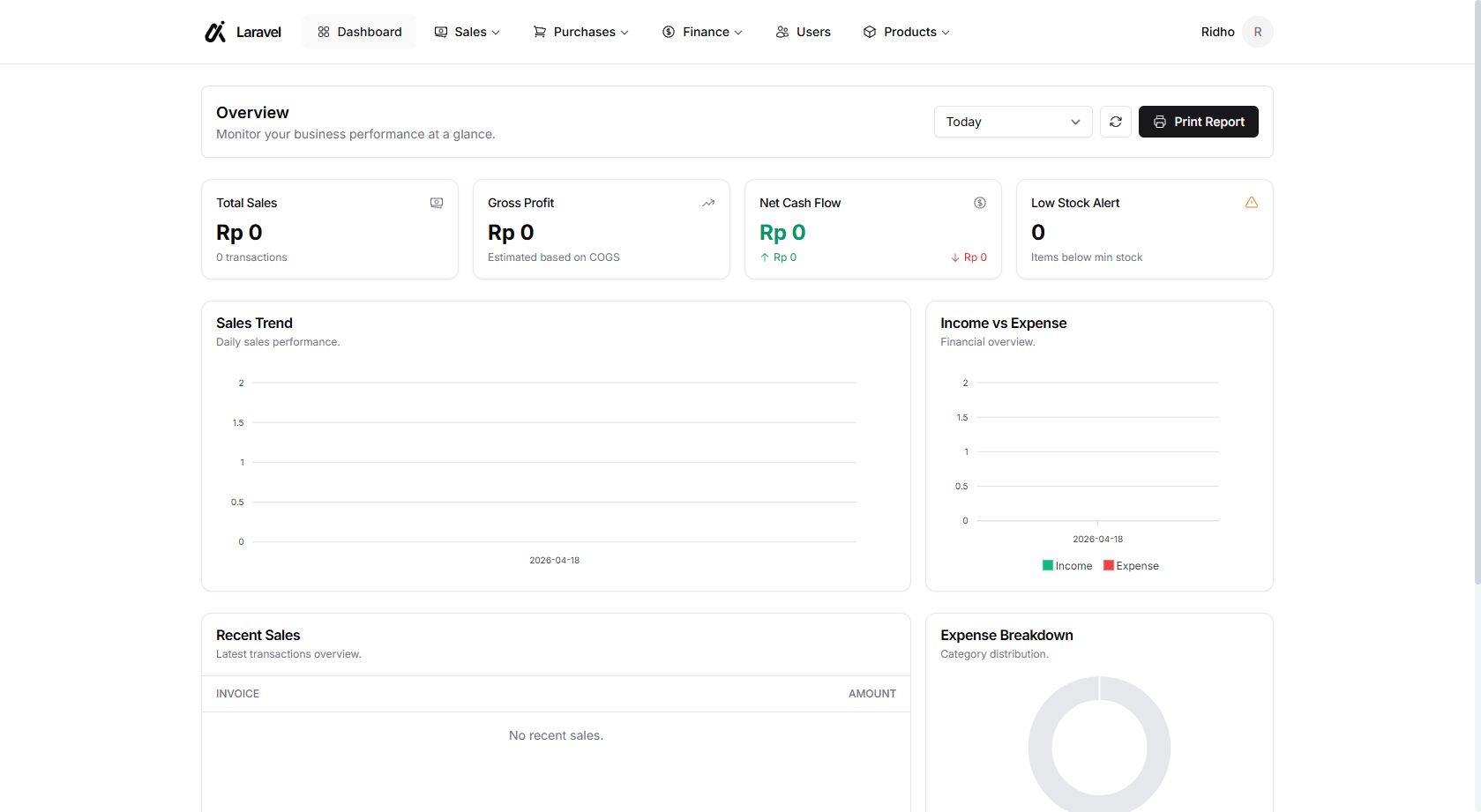Click the Total Sales card icon
The width and height of the screenshot is (1481, 812).
tap(437, 203)
